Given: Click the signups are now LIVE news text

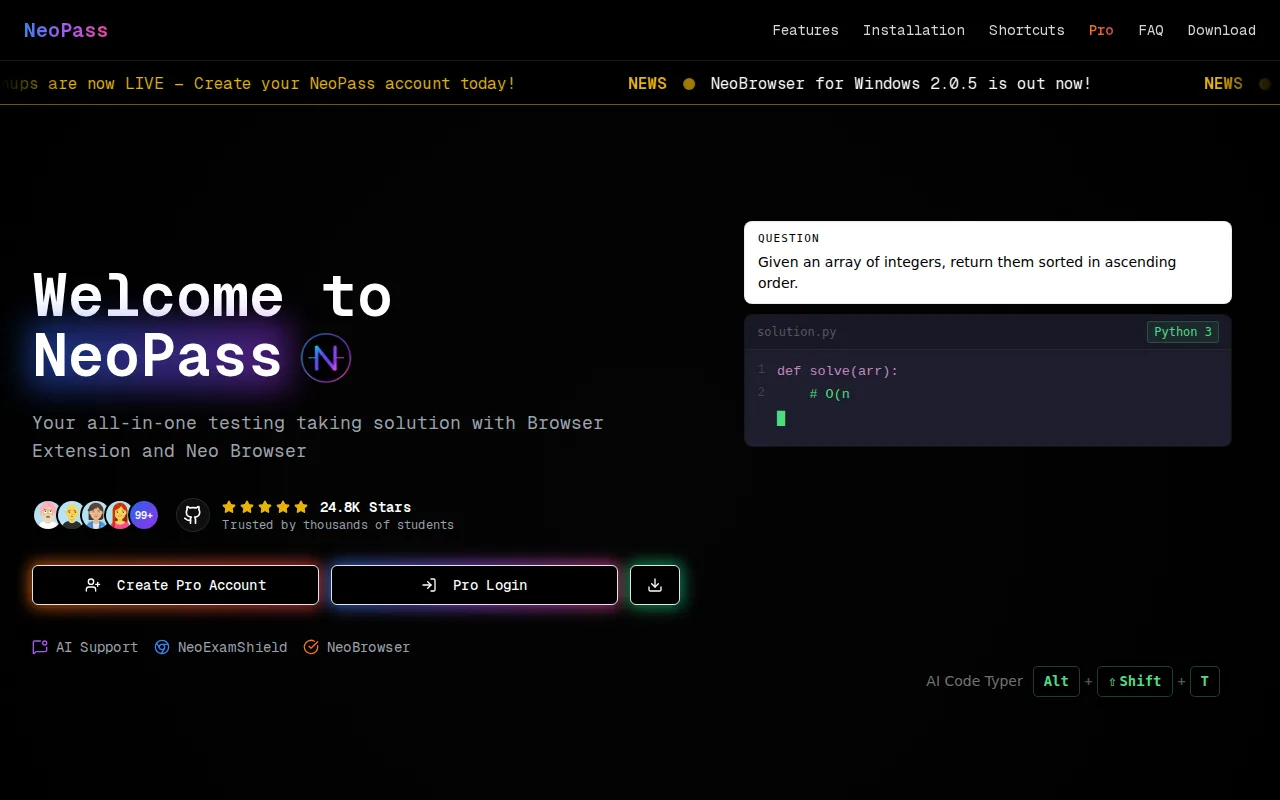Looking at the screenshot, I should (x=258, y=83).
